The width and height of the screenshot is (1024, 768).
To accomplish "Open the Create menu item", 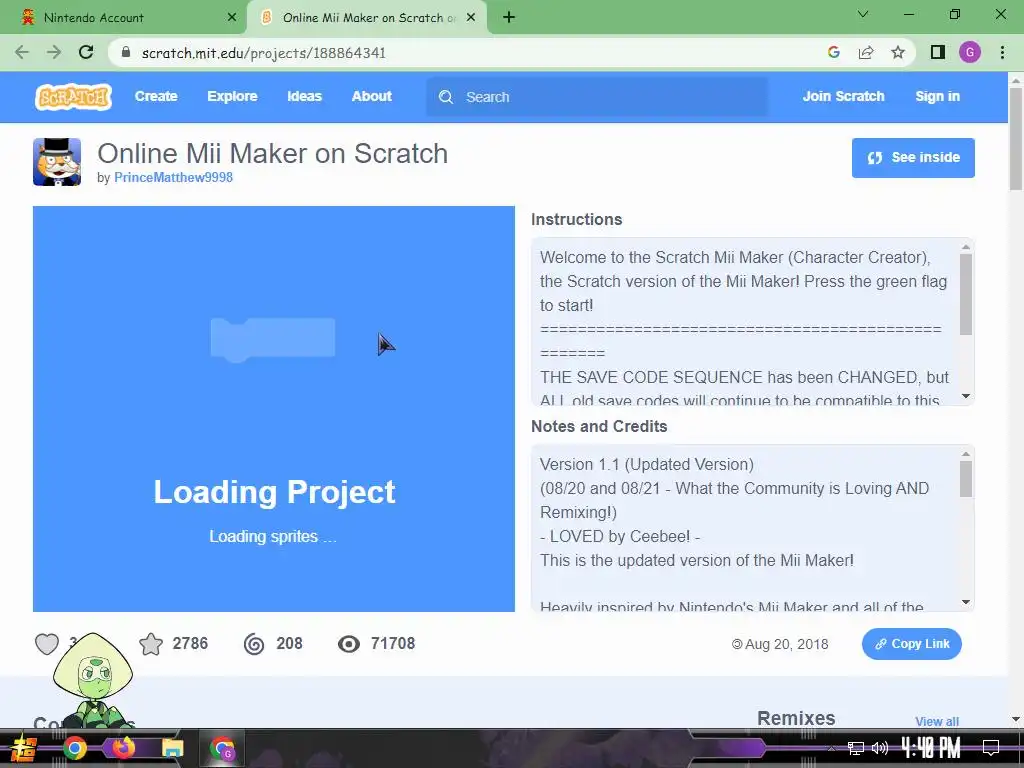I will point(156,96).
